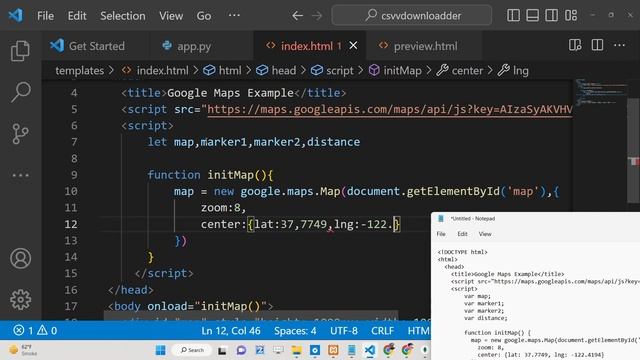The width and height of the screenshot is (640, 360).
Task: Toggle the bottom panel layout icon
Action: click(532, 16)
